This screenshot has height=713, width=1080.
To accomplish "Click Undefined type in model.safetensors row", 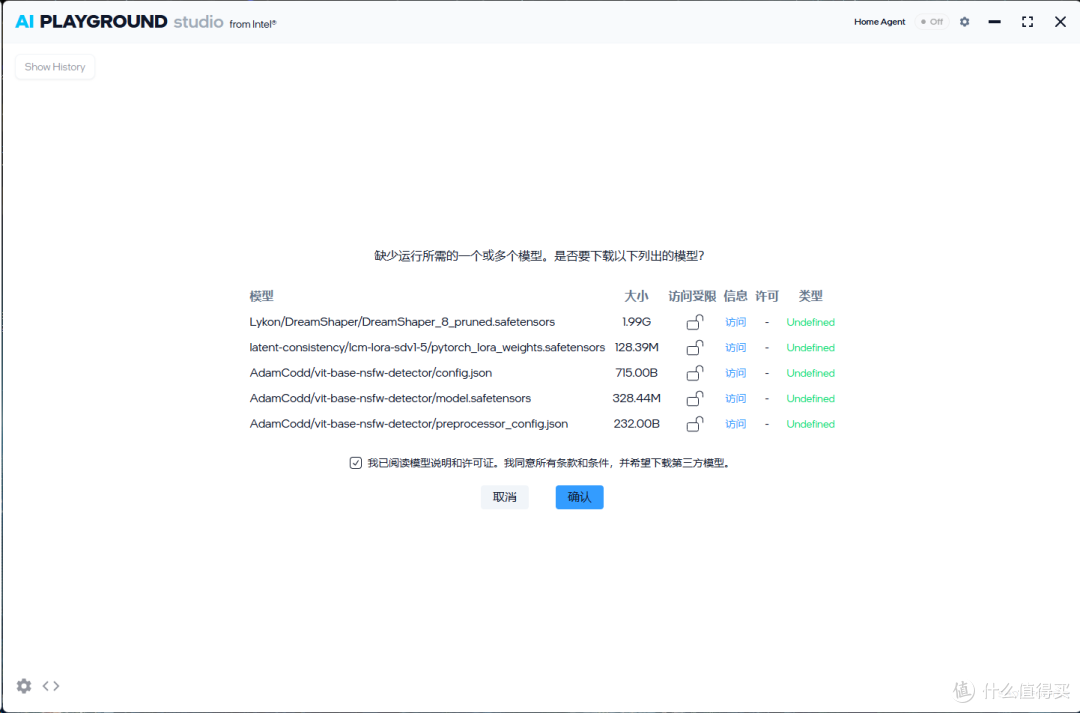I will pos(811,398).
